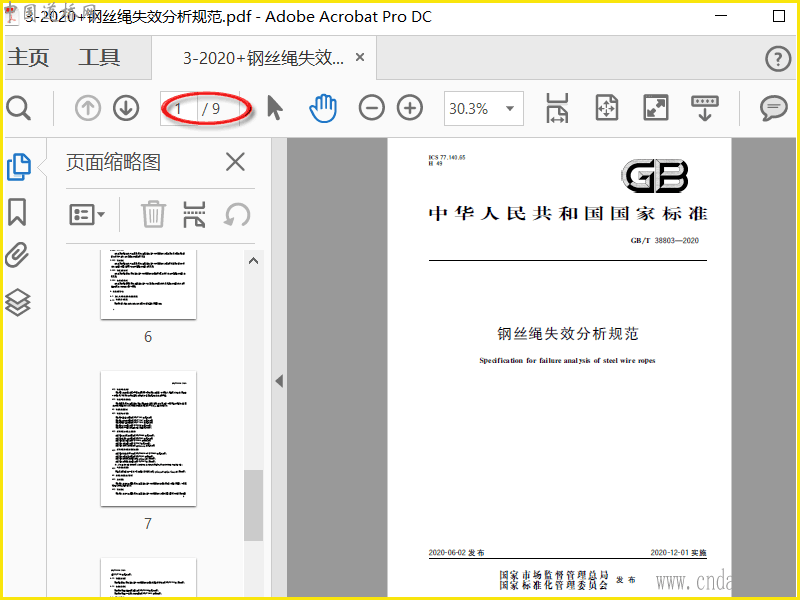Click the English subtitle Specification for failure analysis
Screen dimensions: 800x600
click(x=567, y=360)
